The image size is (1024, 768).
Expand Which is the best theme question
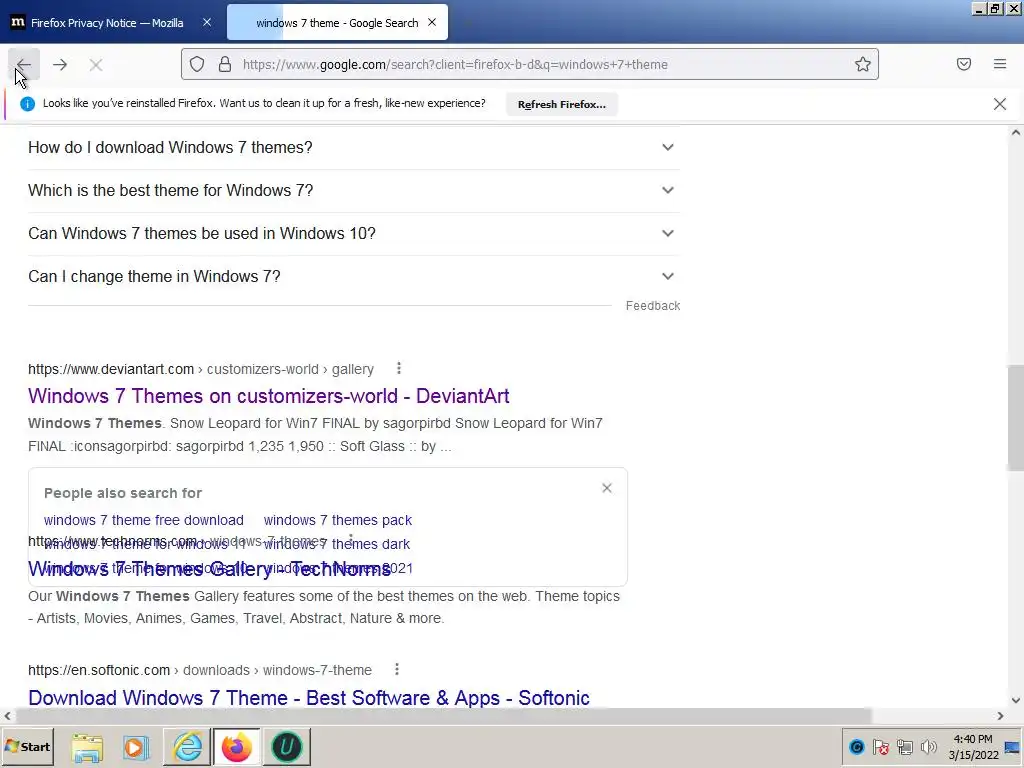[353, 191]
